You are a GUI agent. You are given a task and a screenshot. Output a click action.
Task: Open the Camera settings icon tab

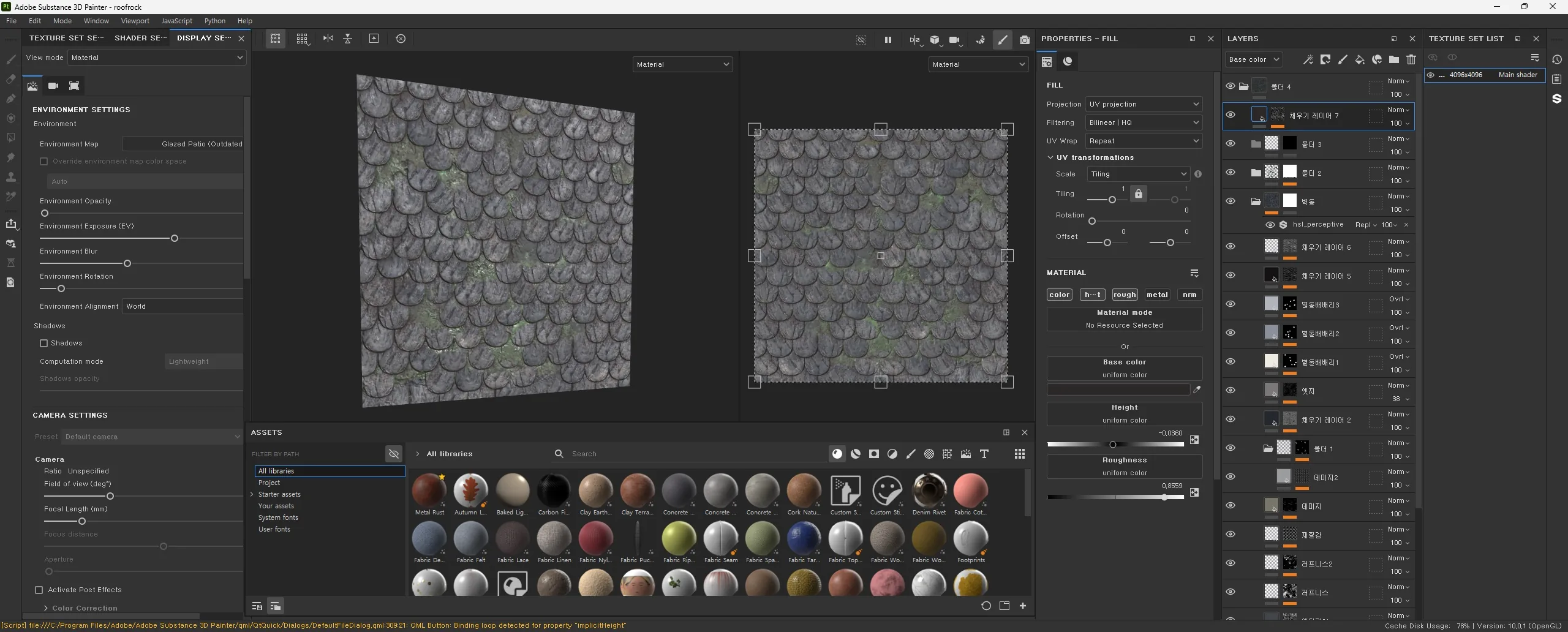point(53,86)
